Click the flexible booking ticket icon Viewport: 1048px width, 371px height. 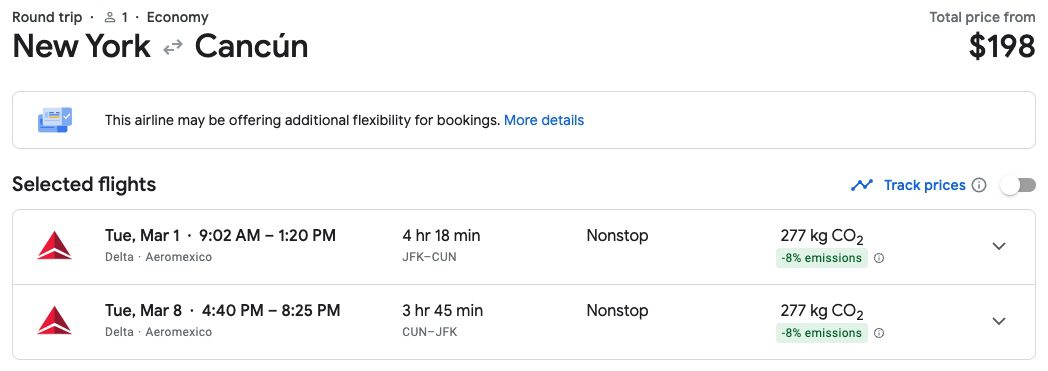point(55,120)
